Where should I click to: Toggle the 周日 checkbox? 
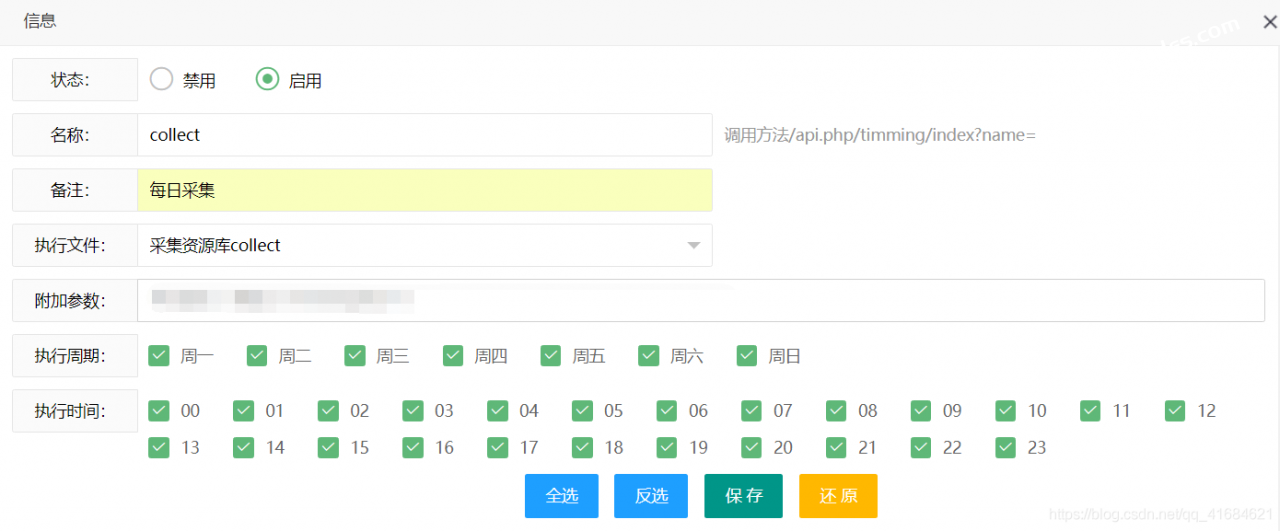click(747, 356)
